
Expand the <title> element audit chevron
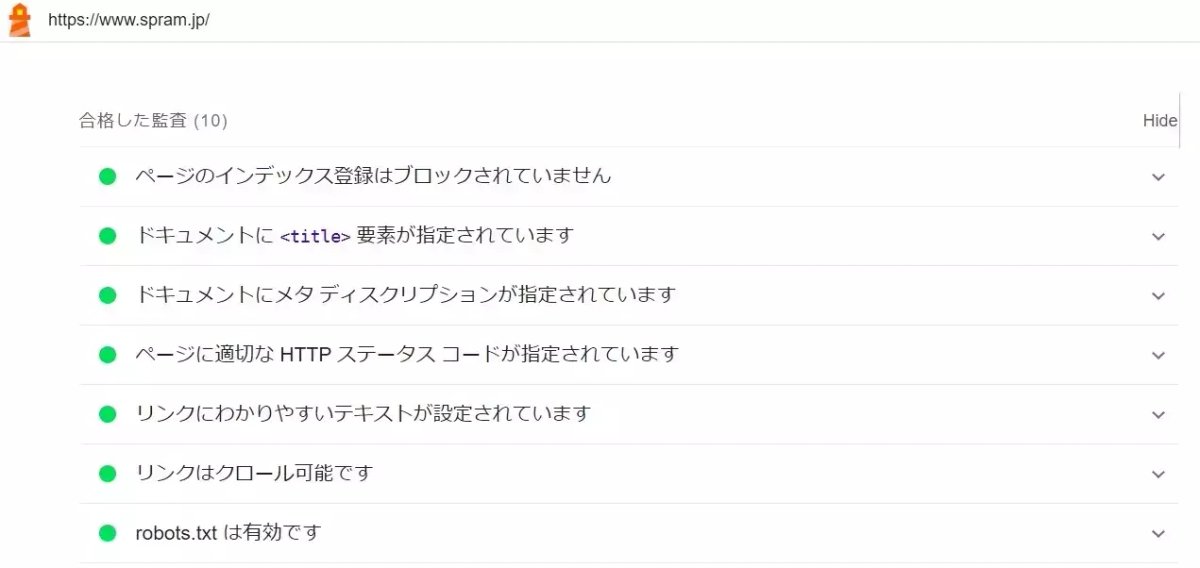coord(1158,237)
